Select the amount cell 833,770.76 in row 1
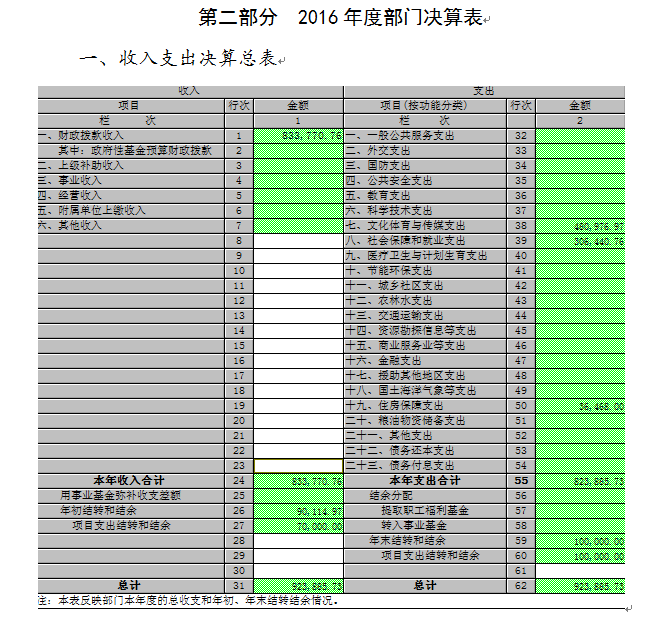The height and width of the screenshot is (624, 652). (x=299, y=135)
